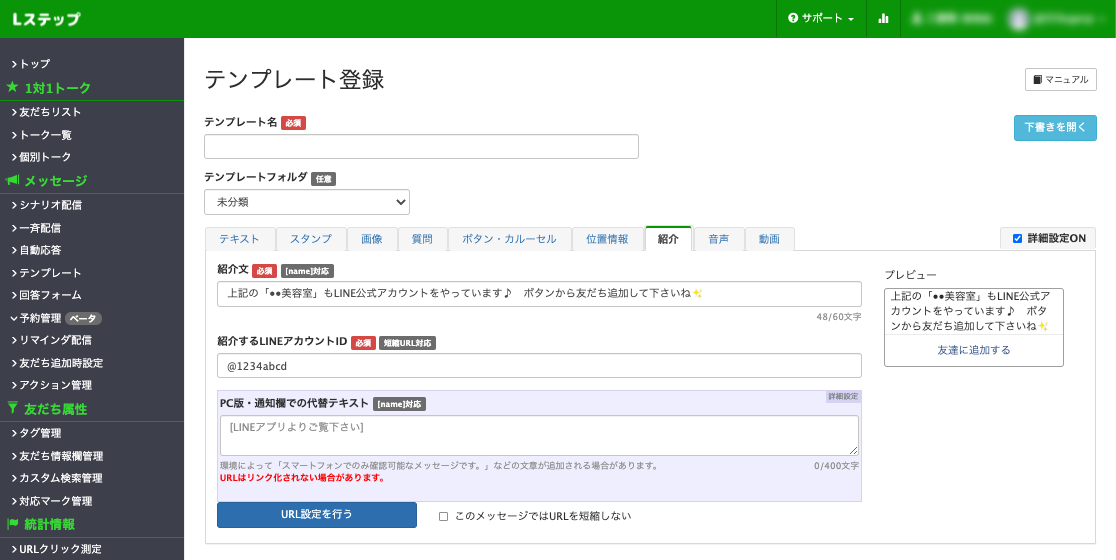Viewport: 1116px width, 560px height.
Task: Switch to the ボタン・カルーセル tab
Action: click(510, 239)
